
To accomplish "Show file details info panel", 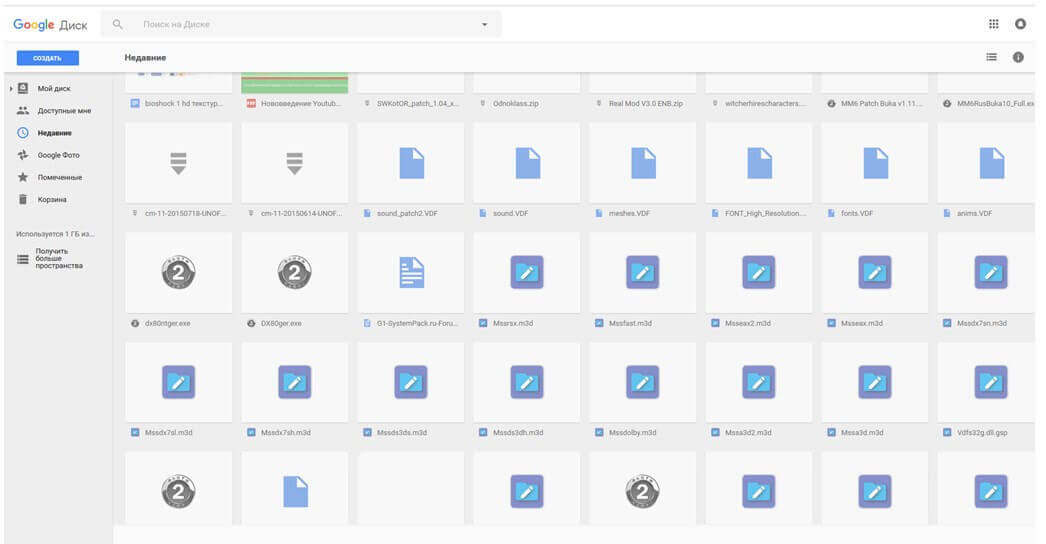I will click(1018, 57).
